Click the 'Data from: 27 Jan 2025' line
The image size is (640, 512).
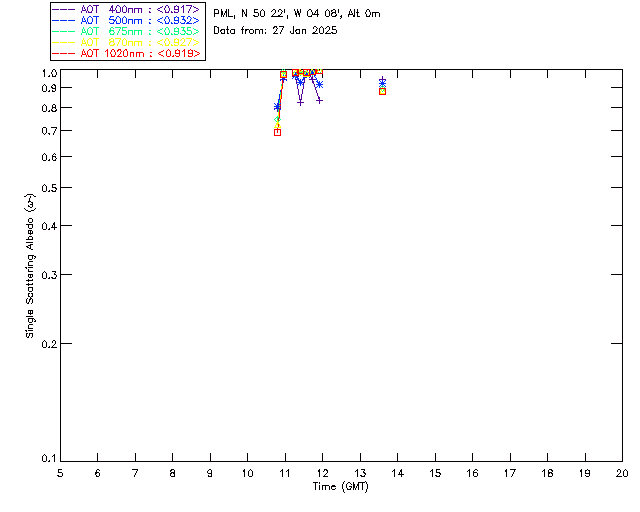[275, 31]
